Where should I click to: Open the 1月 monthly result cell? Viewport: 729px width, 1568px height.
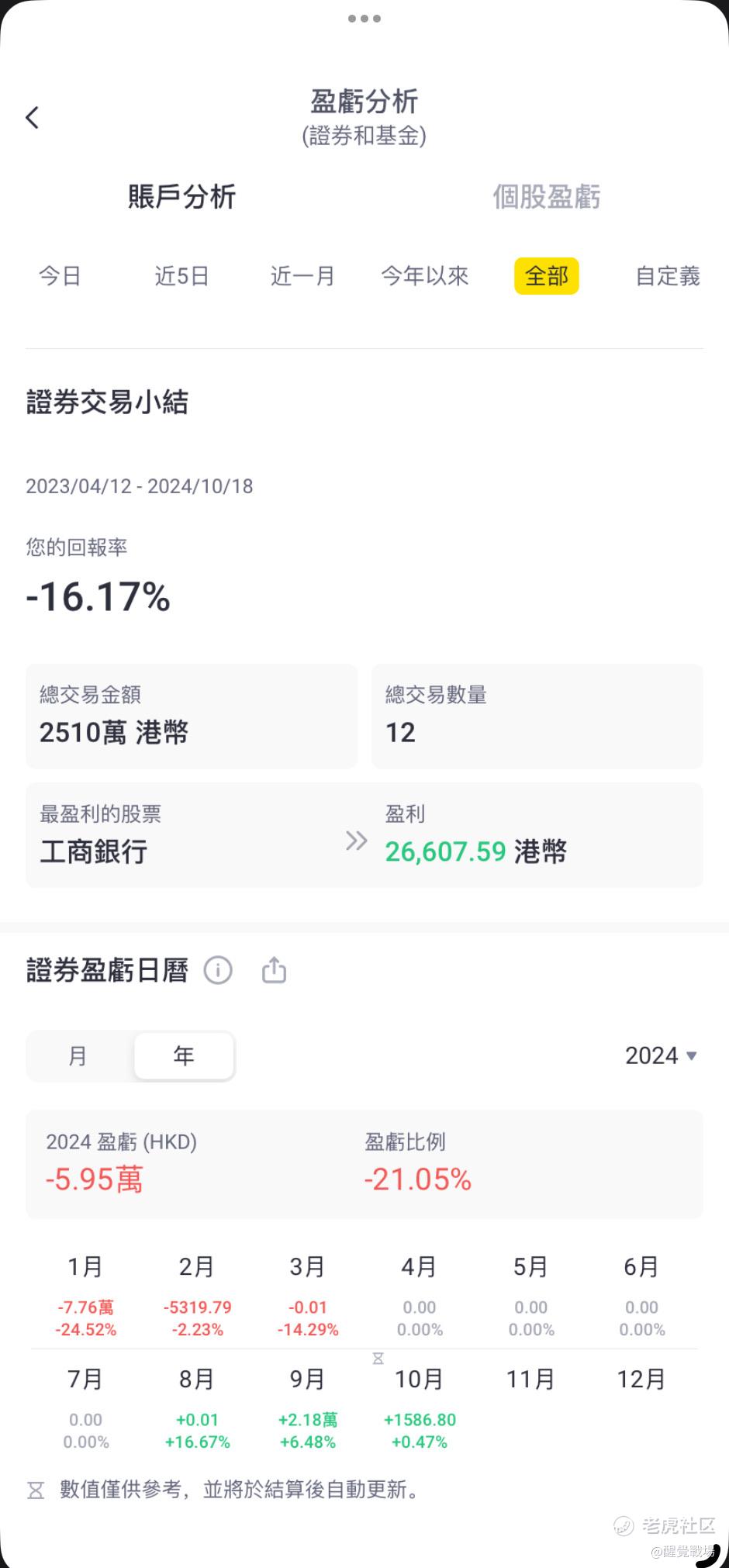[x=85, y=1297]
